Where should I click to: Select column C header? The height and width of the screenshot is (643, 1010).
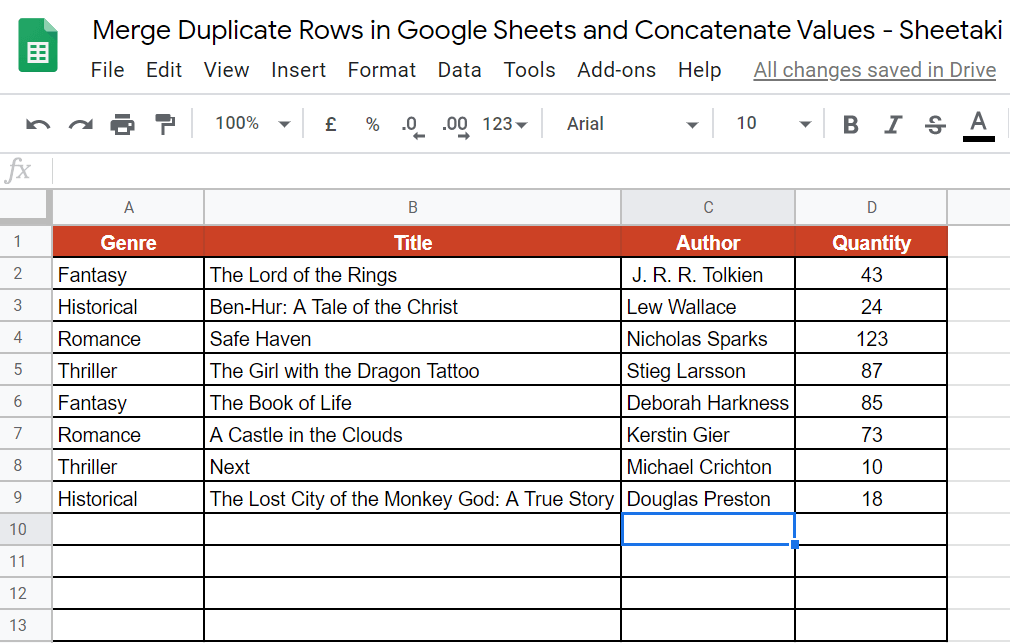pyautogui.click(x=708, y=207)
